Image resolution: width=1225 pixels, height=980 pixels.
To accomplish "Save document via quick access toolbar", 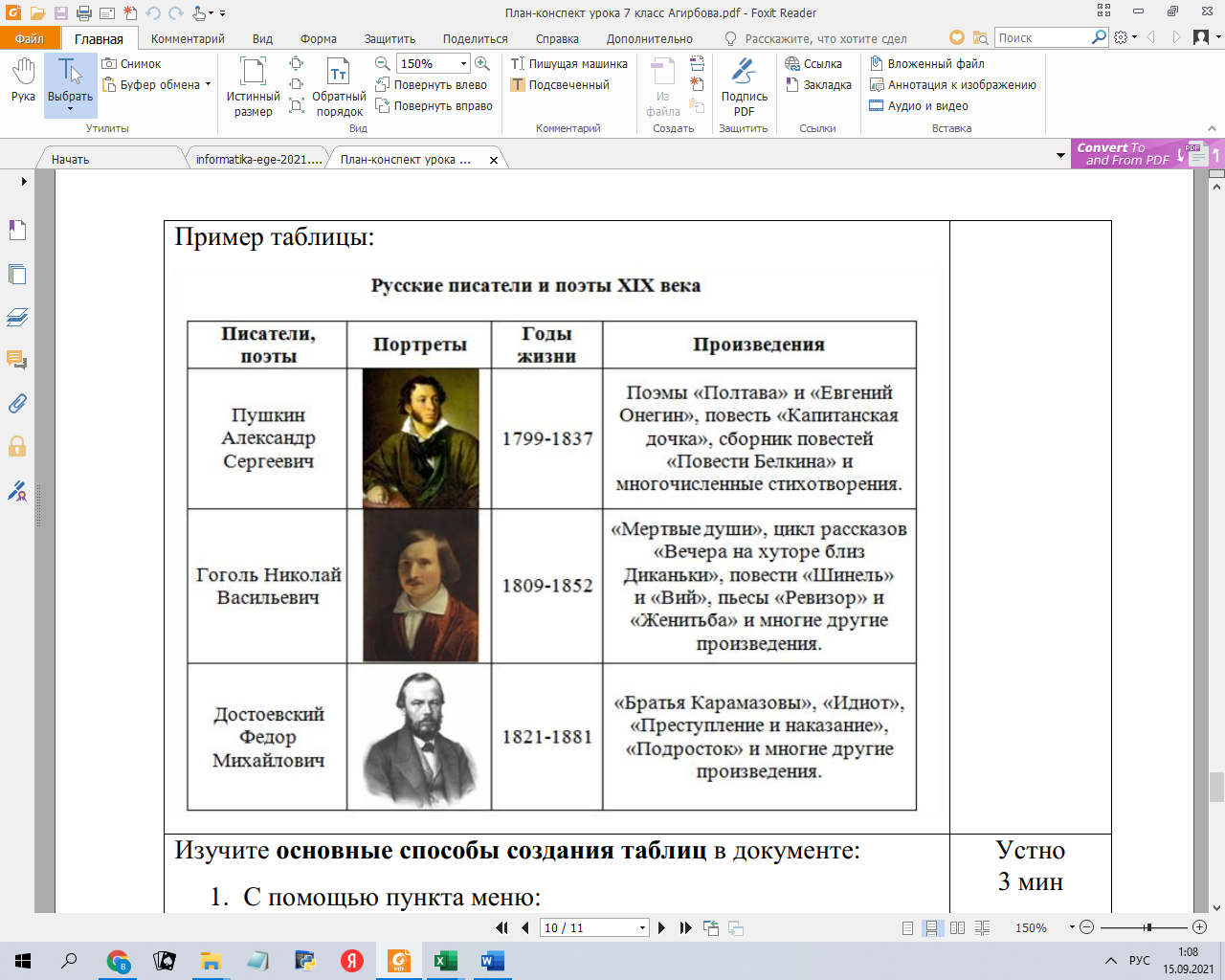I will click(x=61, y=13).
